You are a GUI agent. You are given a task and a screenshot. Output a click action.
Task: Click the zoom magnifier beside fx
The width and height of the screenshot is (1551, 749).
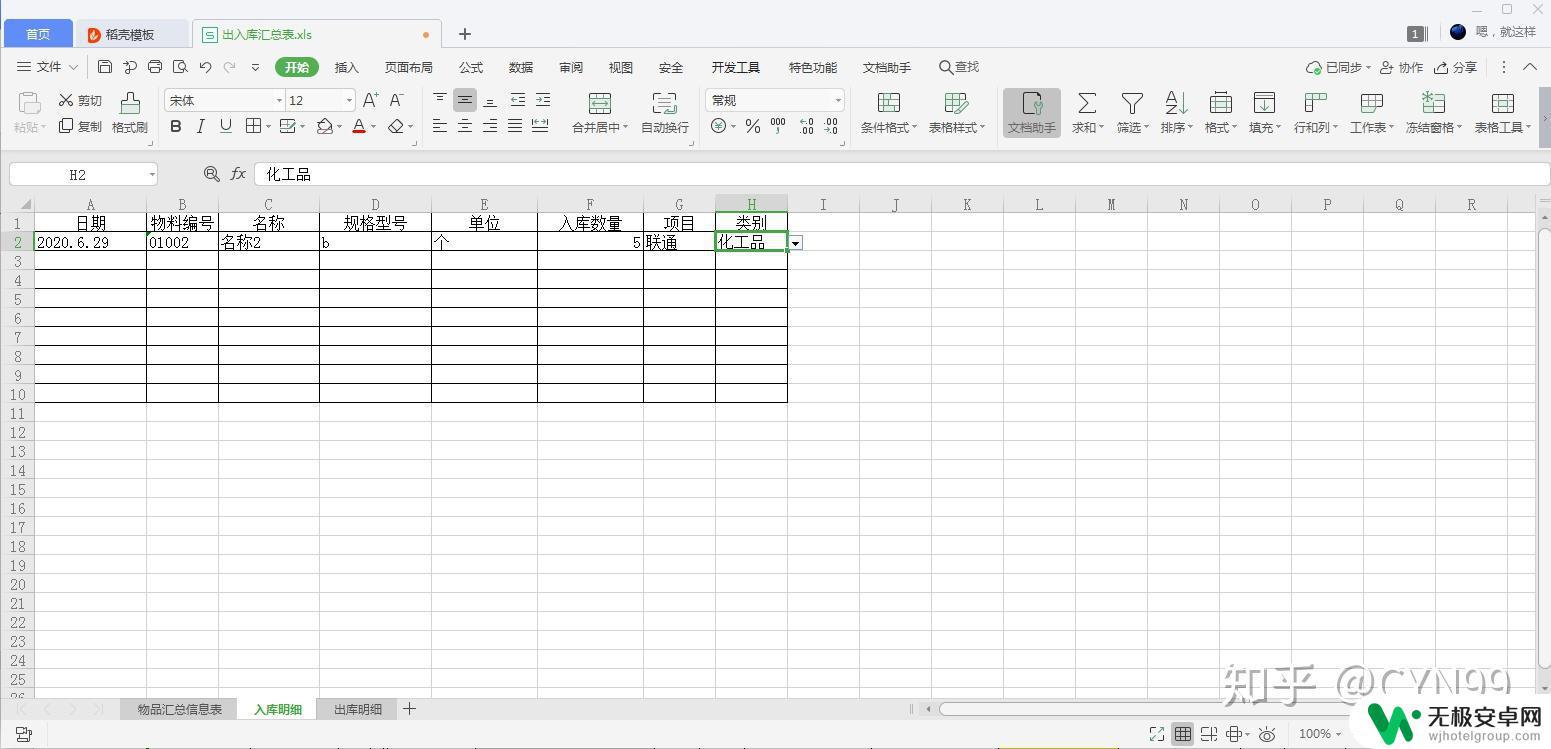pyautogui.click(x=211, y=174)
